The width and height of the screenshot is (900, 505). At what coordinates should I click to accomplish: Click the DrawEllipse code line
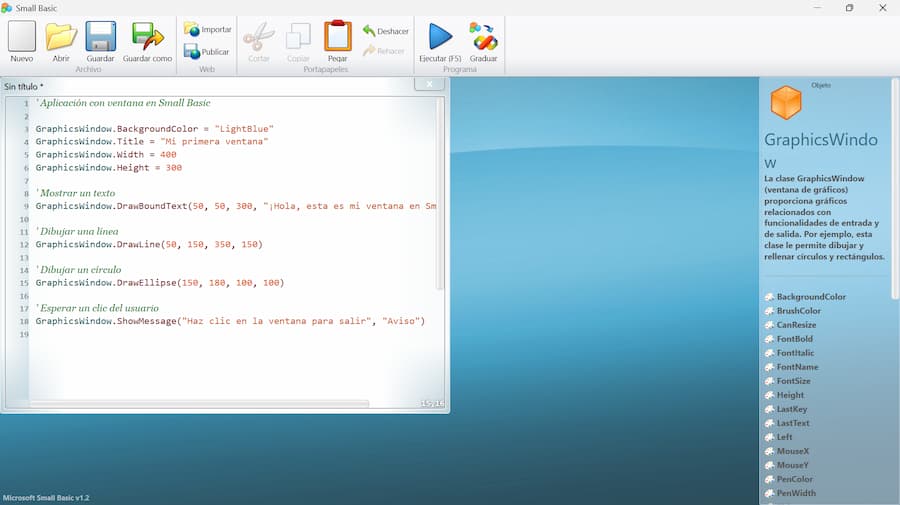click(160, 282)
